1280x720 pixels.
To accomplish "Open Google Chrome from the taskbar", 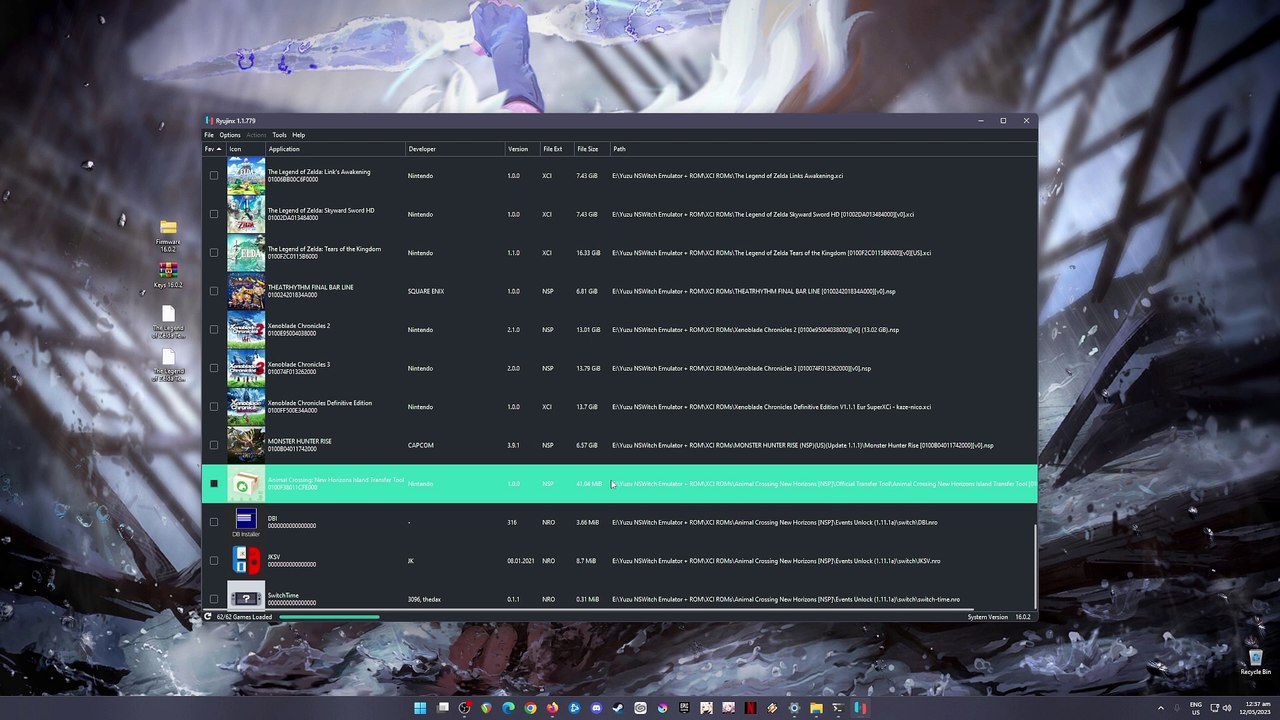I will 530,708.
